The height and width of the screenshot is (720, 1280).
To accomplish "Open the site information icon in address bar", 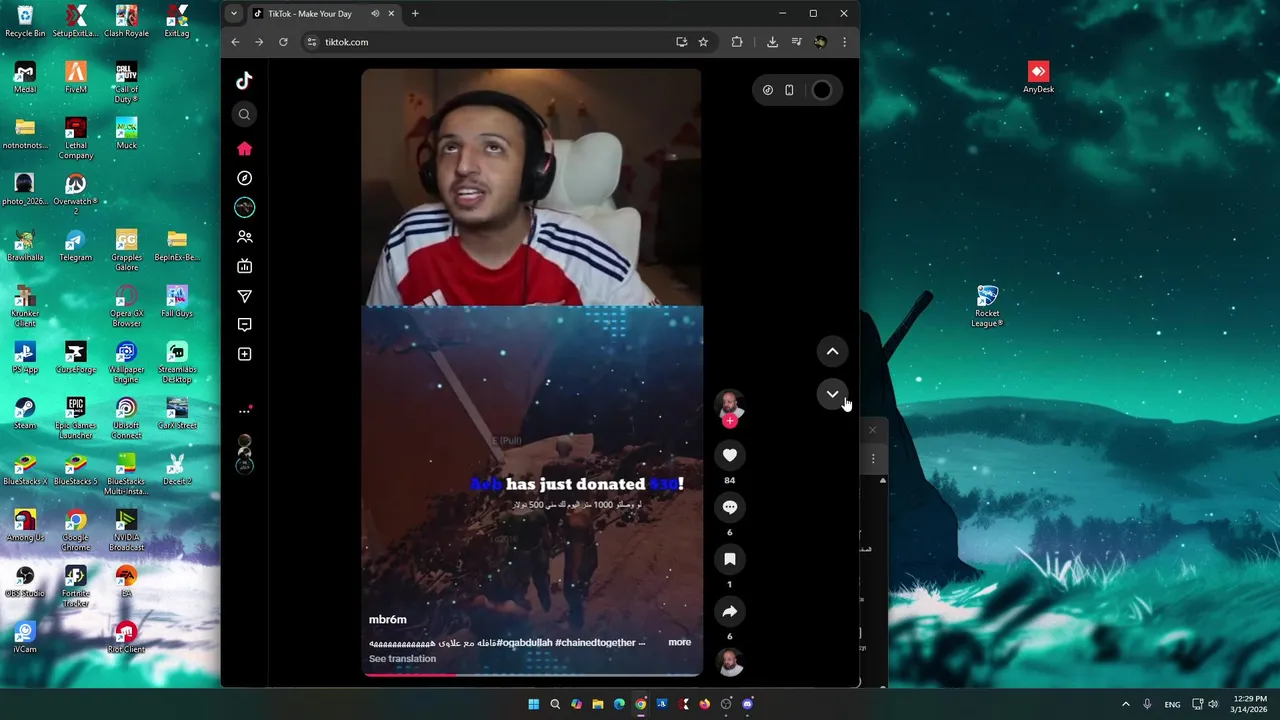I will (x=312, y=42).
